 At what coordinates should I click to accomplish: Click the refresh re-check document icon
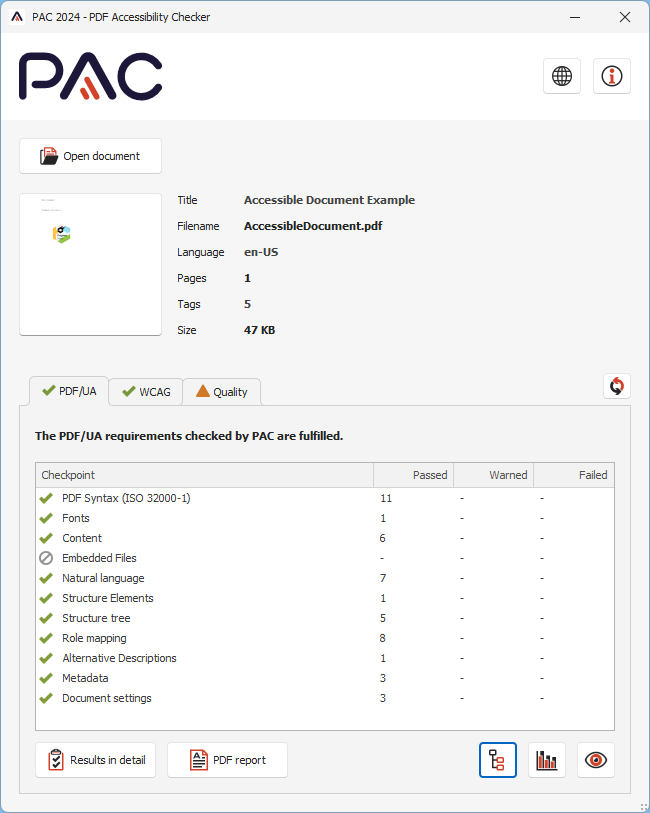[617, 386]
